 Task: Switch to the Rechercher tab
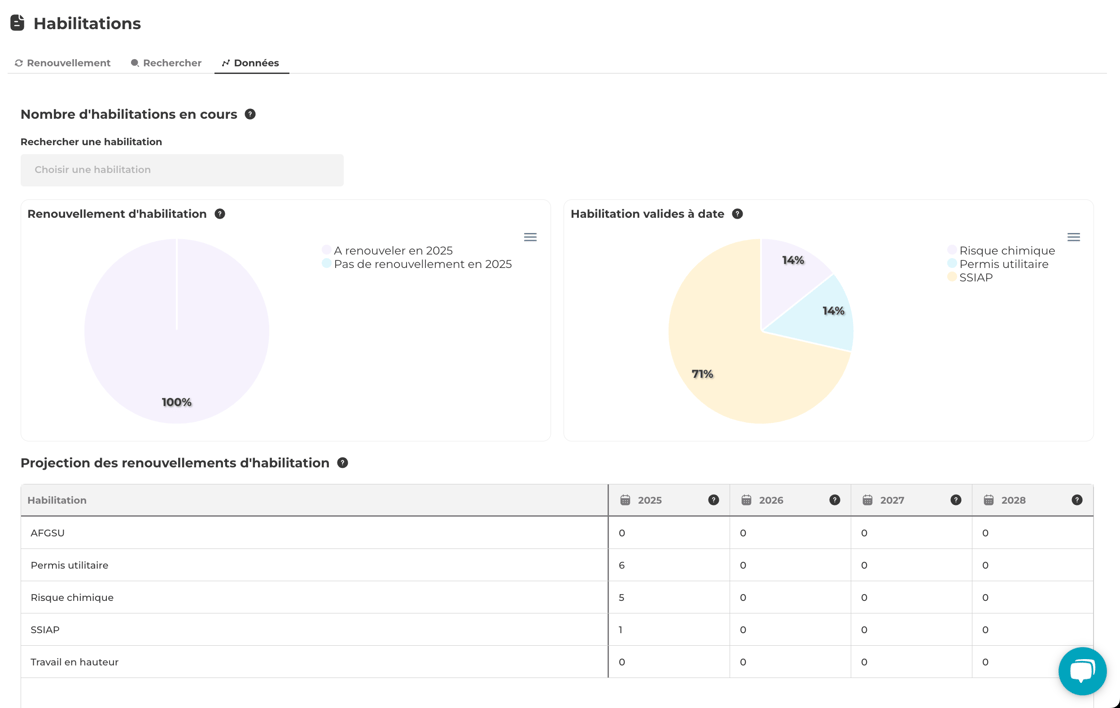166,63
